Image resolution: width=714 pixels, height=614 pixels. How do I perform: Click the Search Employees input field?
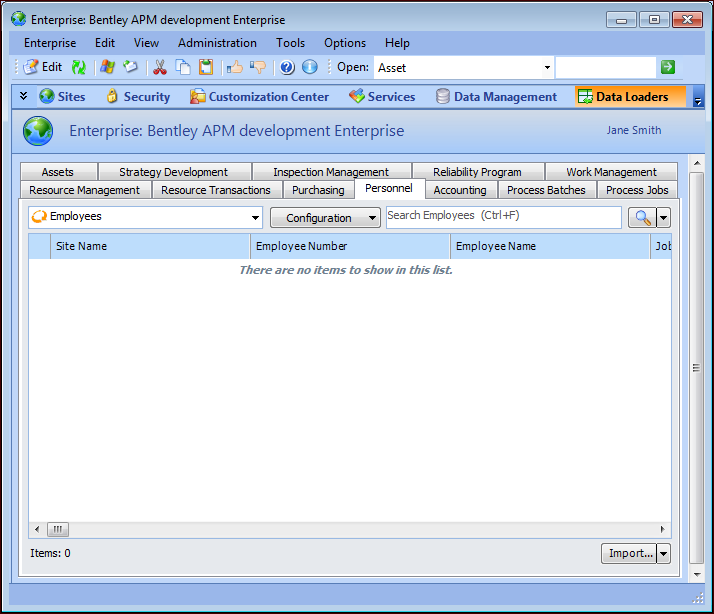(503, 217)
